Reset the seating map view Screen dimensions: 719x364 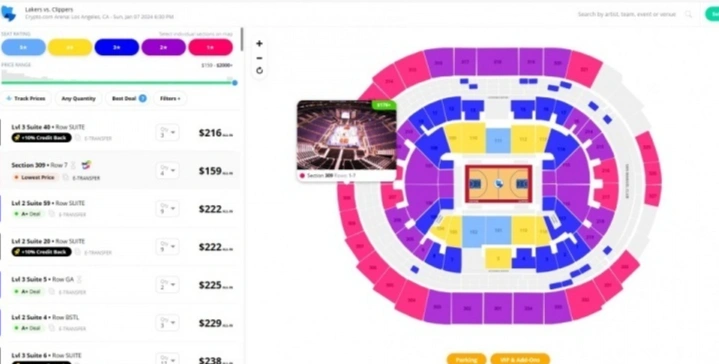tap(259, 71)
